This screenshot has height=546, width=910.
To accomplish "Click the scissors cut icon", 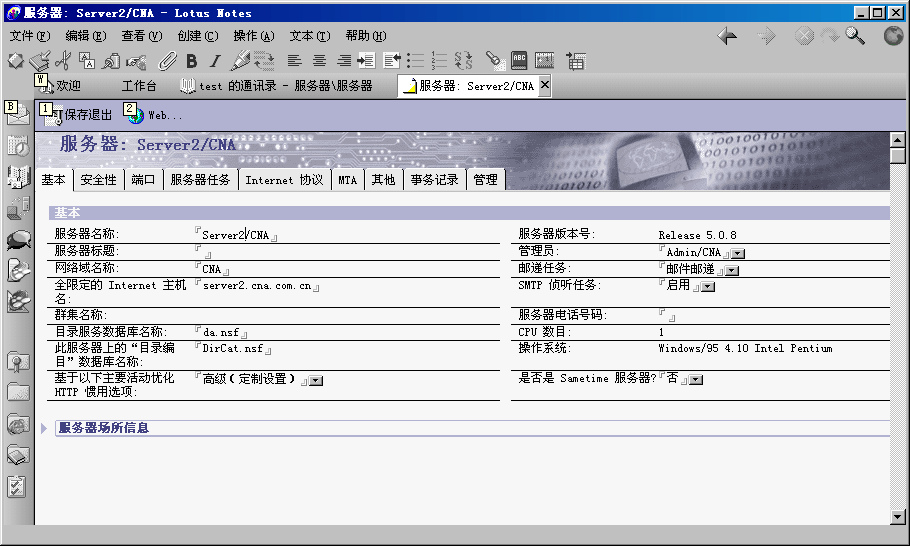I will pyautogui.click(x=63, y=61).
